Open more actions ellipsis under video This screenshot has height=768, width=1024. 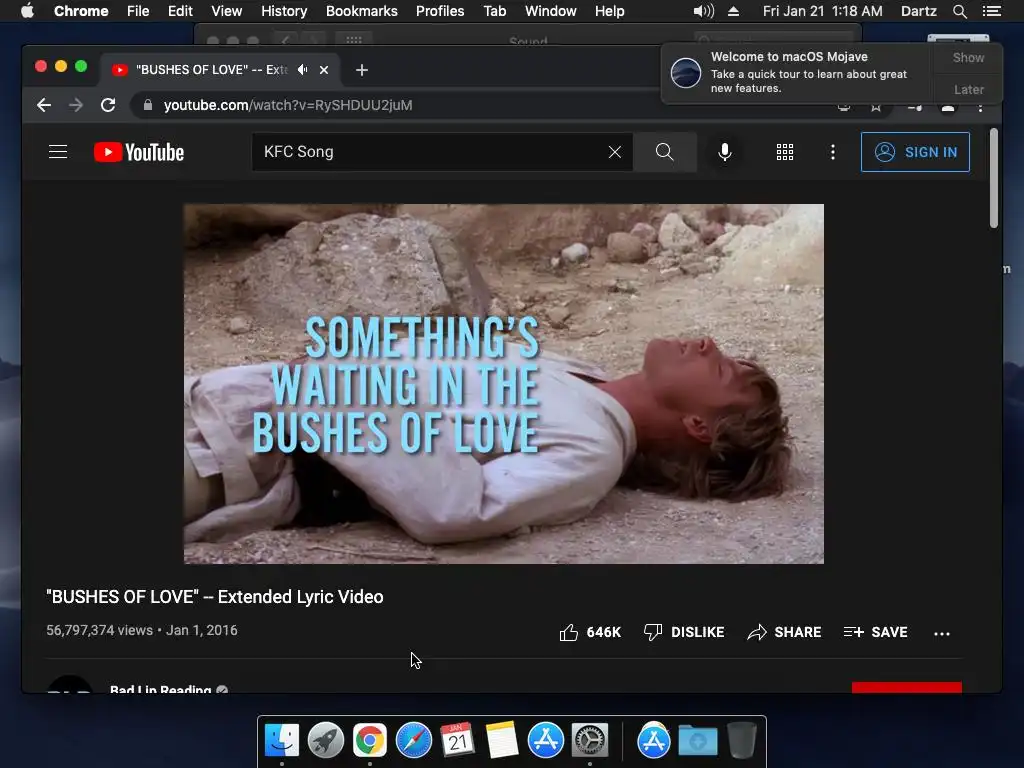[942, 633]
